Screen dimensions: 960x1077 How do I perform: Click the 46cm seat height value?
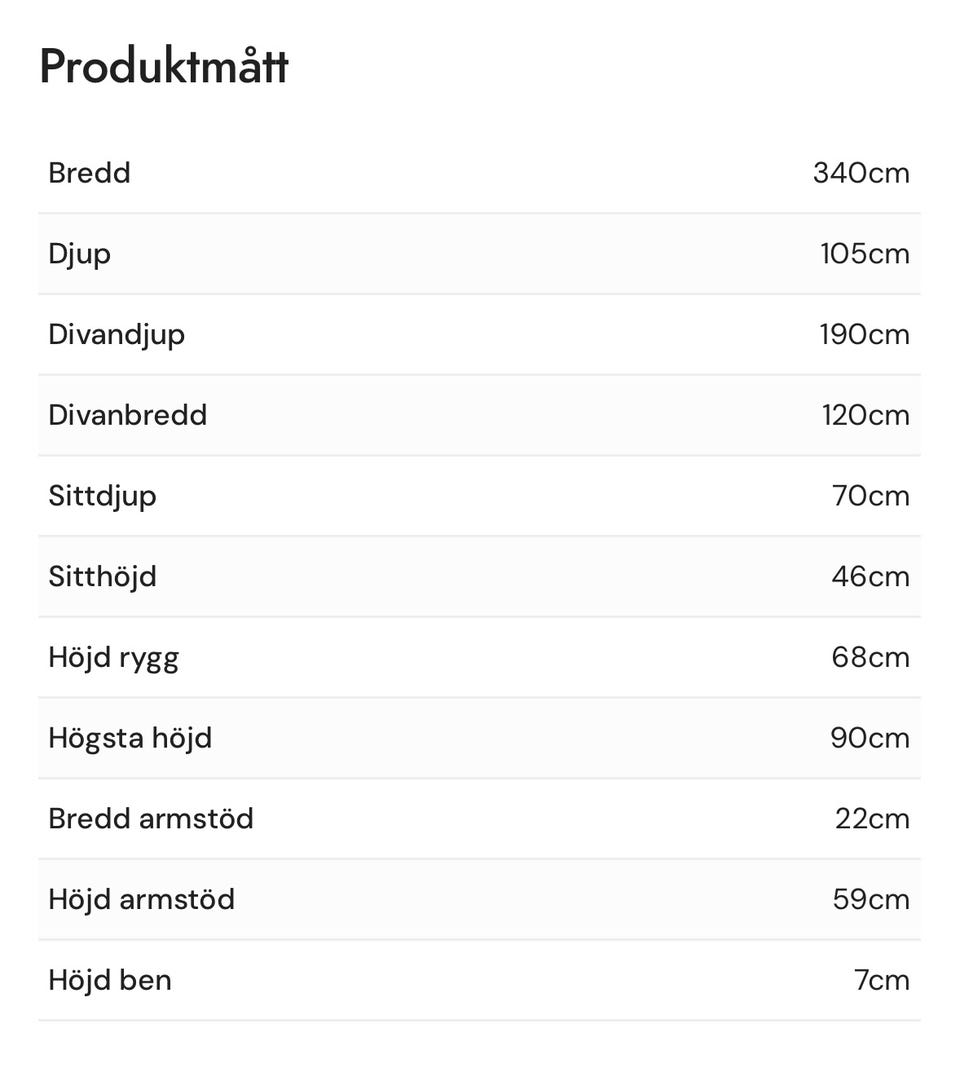(871, 576)
